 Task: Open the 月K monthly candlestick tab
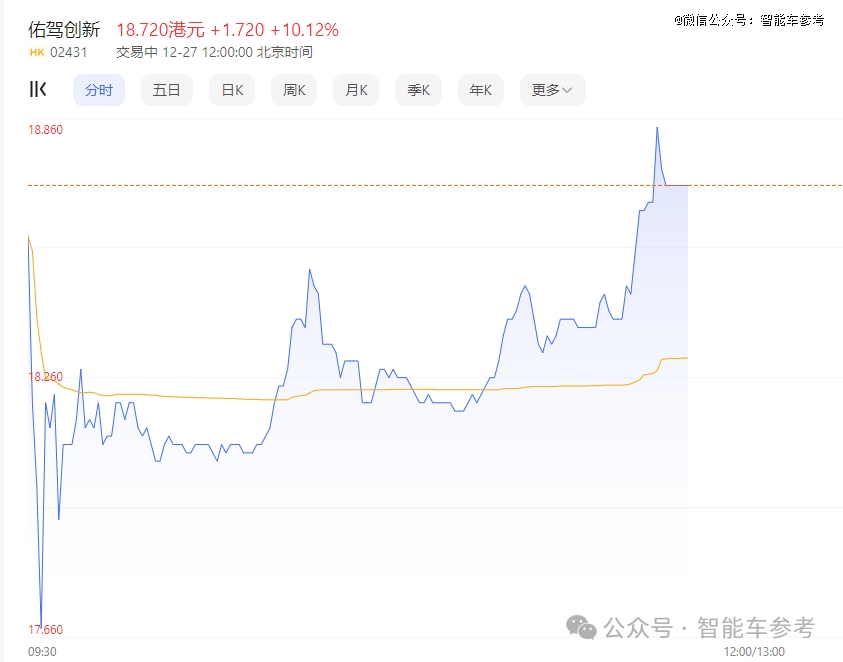click(356, 90)
